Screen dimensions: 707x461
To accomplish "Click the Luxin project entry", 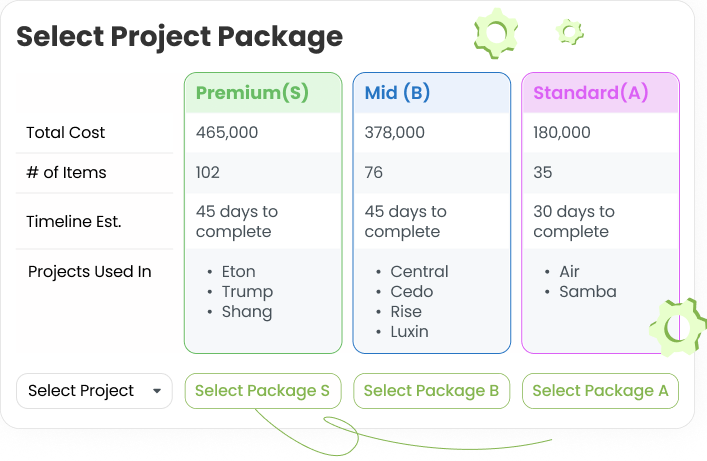I will 411,332.
